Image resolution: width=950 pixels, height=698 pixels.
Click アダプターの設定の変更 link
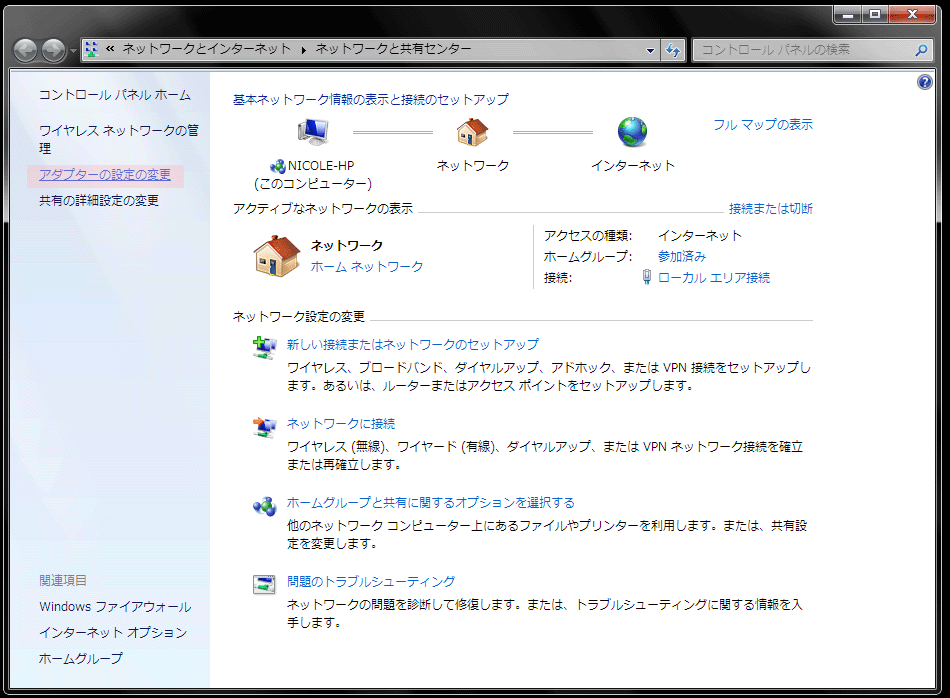105,175
